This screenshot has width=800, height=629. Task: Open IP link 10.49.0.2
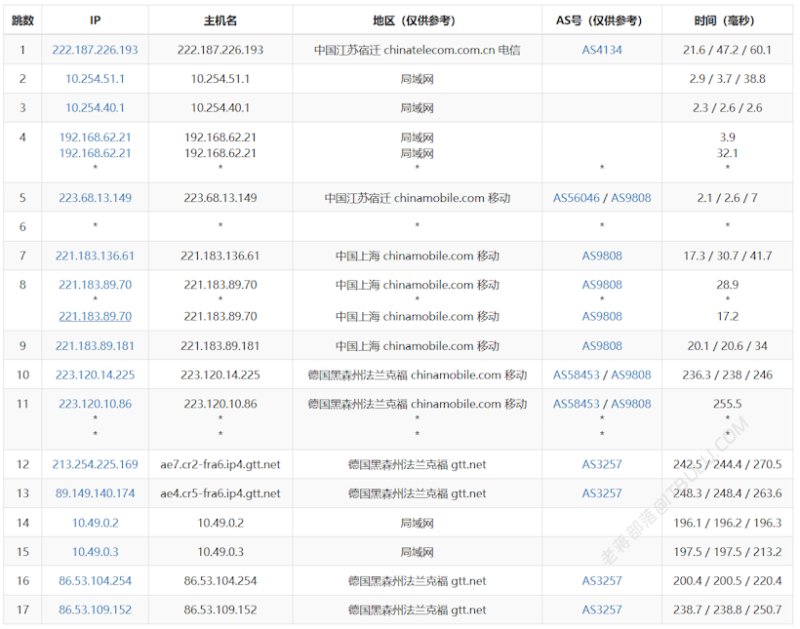95,523
